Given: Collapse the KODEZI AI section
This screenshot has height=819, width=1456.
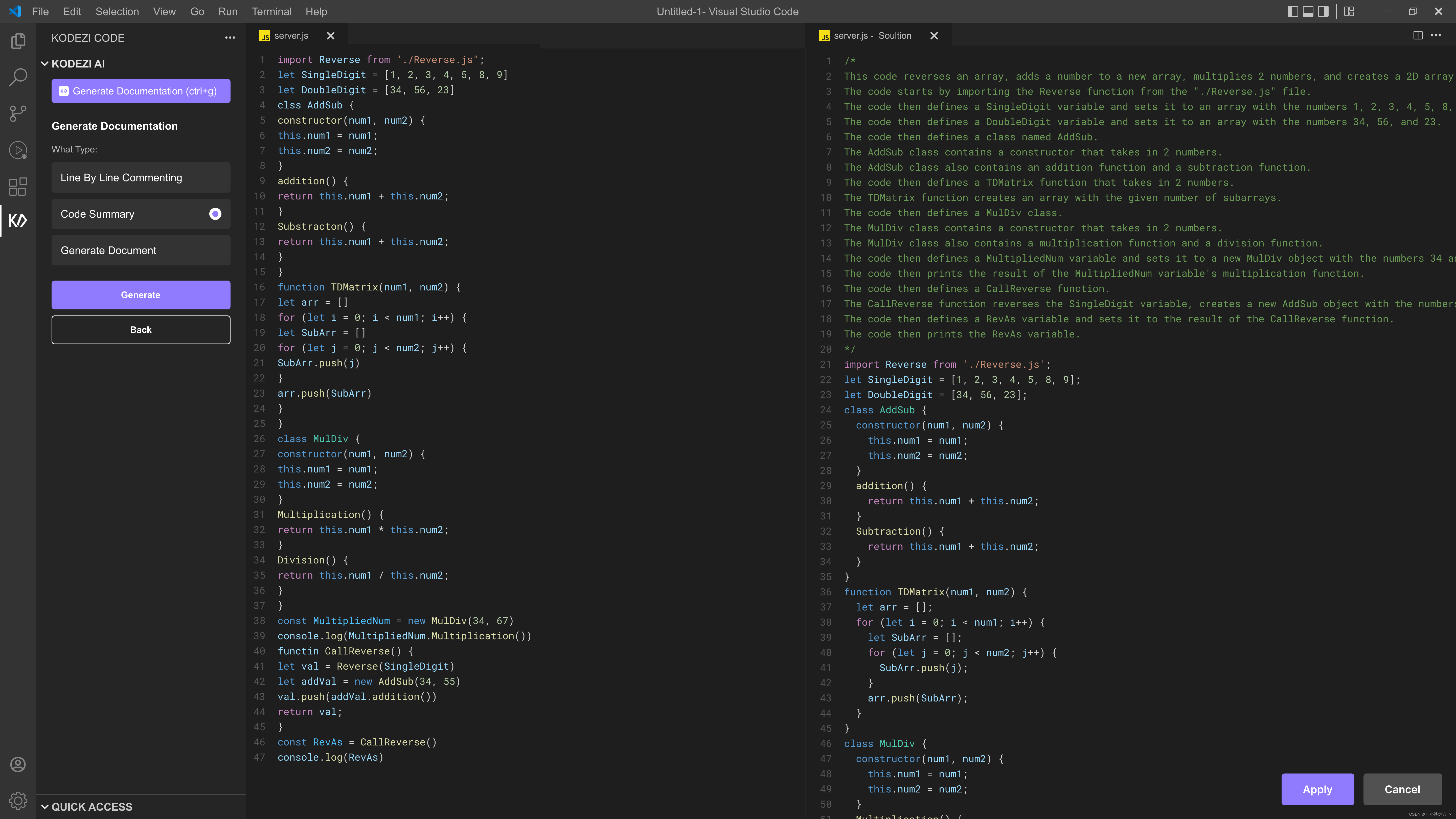Looking at the screenshot, I should pos(45,64).
